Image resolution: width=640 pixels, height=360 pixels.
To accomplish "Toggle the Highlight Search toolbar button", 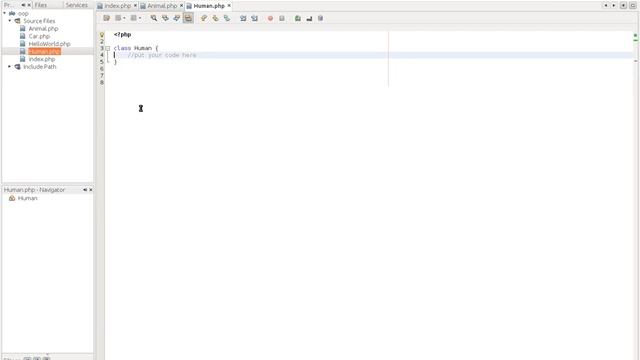I will pyautogui.click(x=188, y=18).
